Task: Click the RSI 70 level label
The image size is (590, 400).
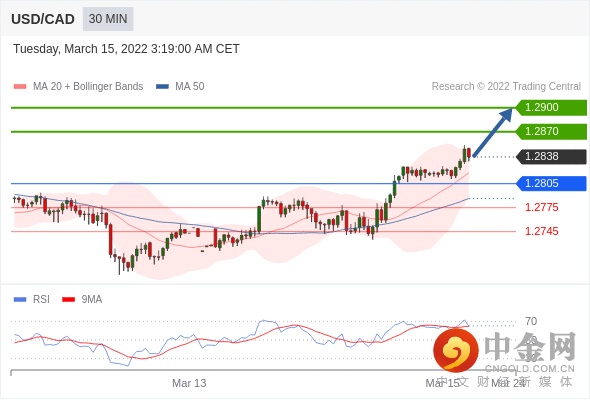Action: (531, 321)
